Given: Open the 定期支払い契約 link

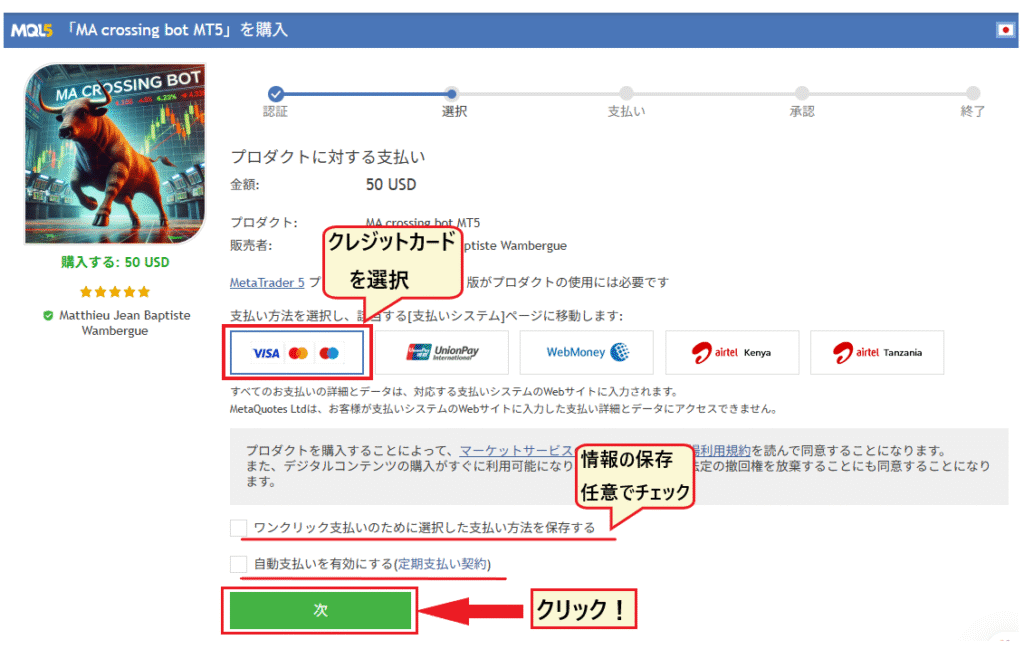Looking at the screenshot, I should (x=442, y=564).
